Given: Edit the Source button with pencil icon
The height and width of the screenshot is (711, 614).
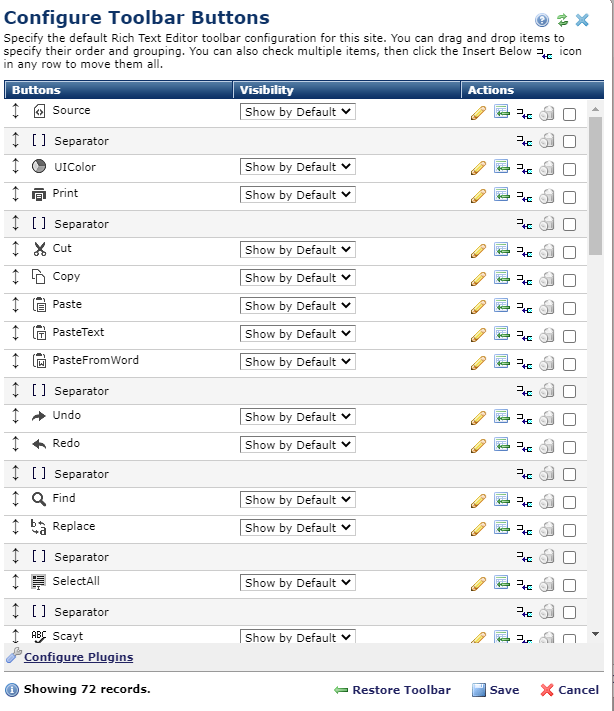Looking at the screenshot, I should (x=478, y=113).
